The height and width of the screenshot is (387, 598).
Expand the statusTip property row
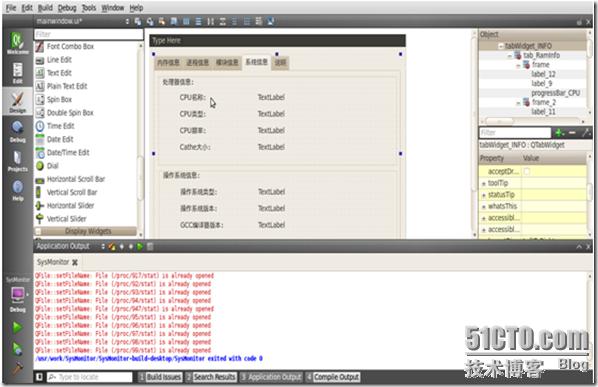tap(484, 195)
